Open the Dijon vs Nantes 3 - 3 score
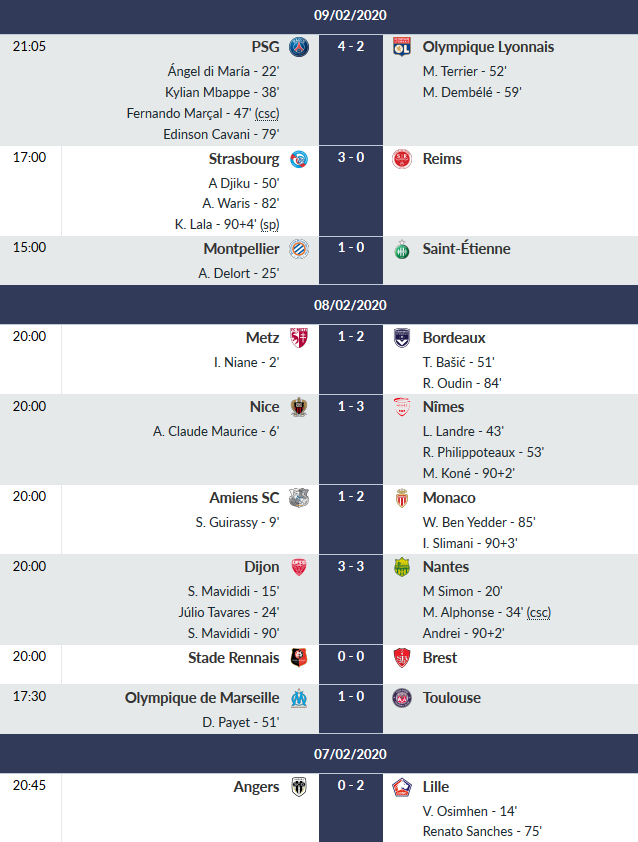The height and width of the screenshot is (842, 638). click(350, 567)
